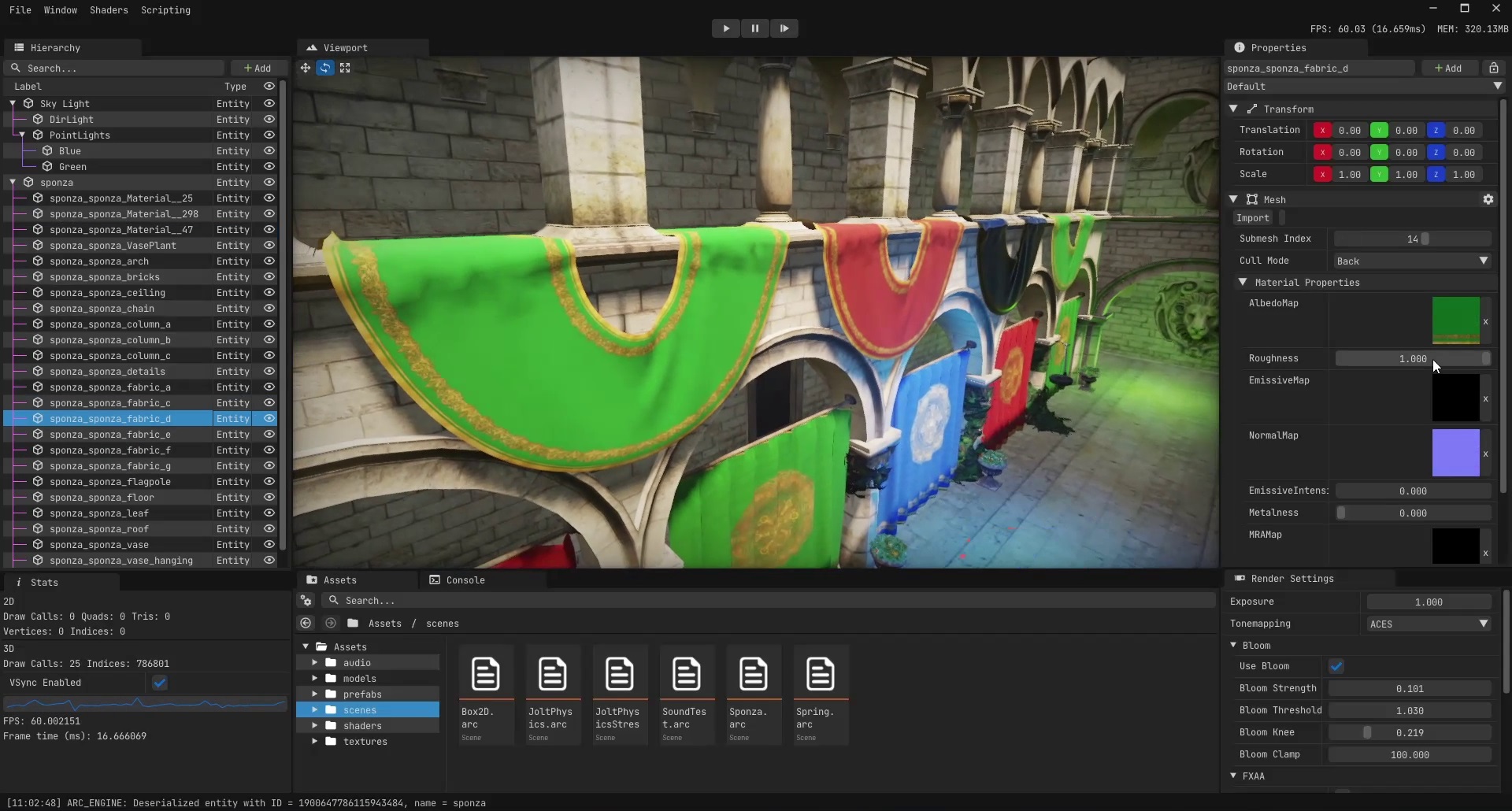Viewport: 1512px width, 811px height.
Task: Click the Step forward button
Action: (x=784, y=28)
